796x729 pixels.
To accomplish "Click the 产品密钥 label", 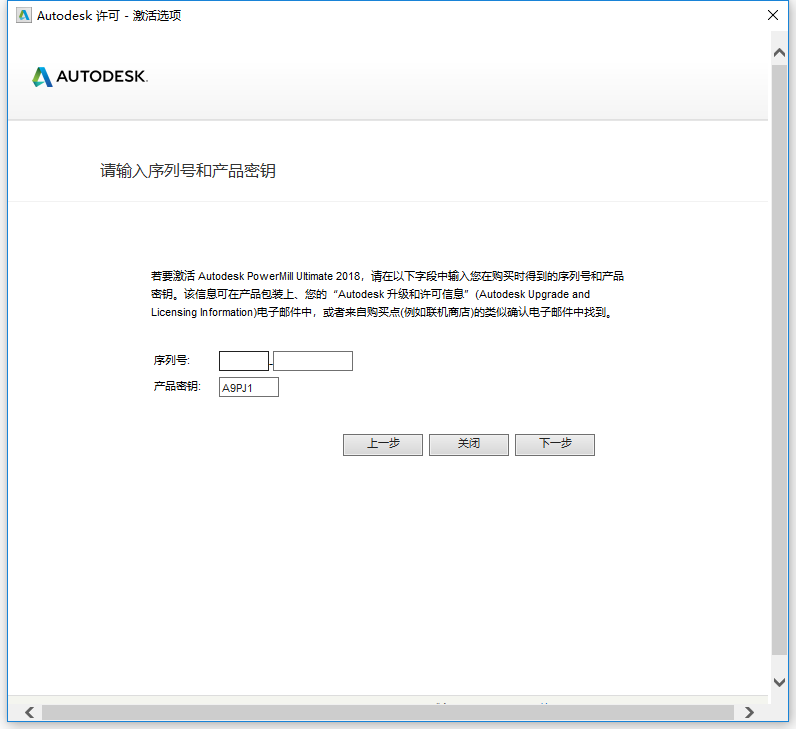I will pyautogui.click(x=177, y=386).
